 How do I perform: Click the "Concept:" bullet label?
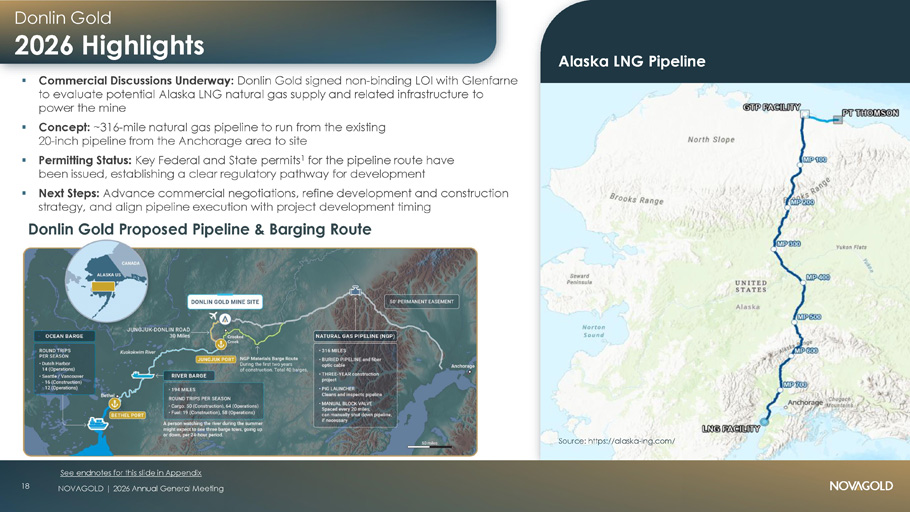tap(64, 127)
